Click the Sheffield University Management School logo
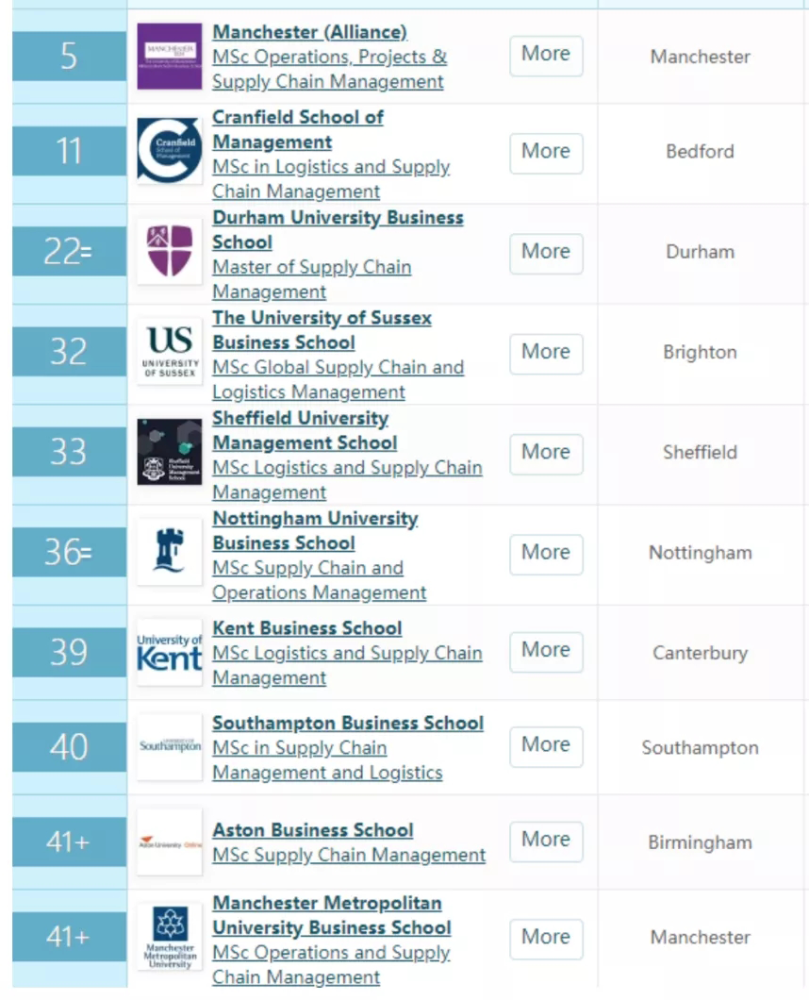The height and width of the screenshot is (1000, 809). 170,452
